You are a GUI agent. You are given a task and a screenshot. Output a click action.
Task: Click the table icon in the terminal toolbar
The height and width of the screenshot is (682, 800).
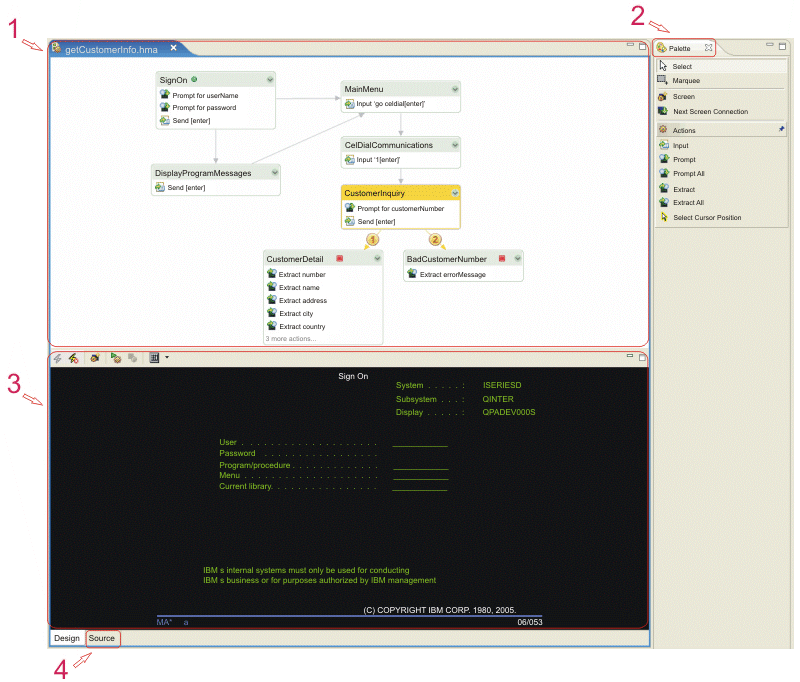(x=155, y=357)
